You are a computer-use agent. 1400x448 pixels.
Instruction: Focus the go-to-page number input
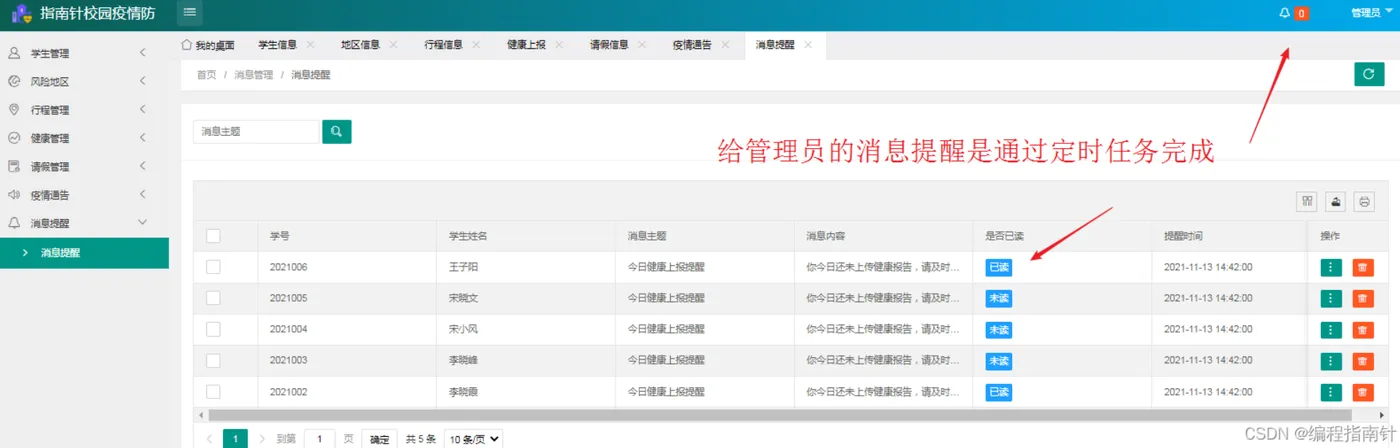click(x=319, y=439)
